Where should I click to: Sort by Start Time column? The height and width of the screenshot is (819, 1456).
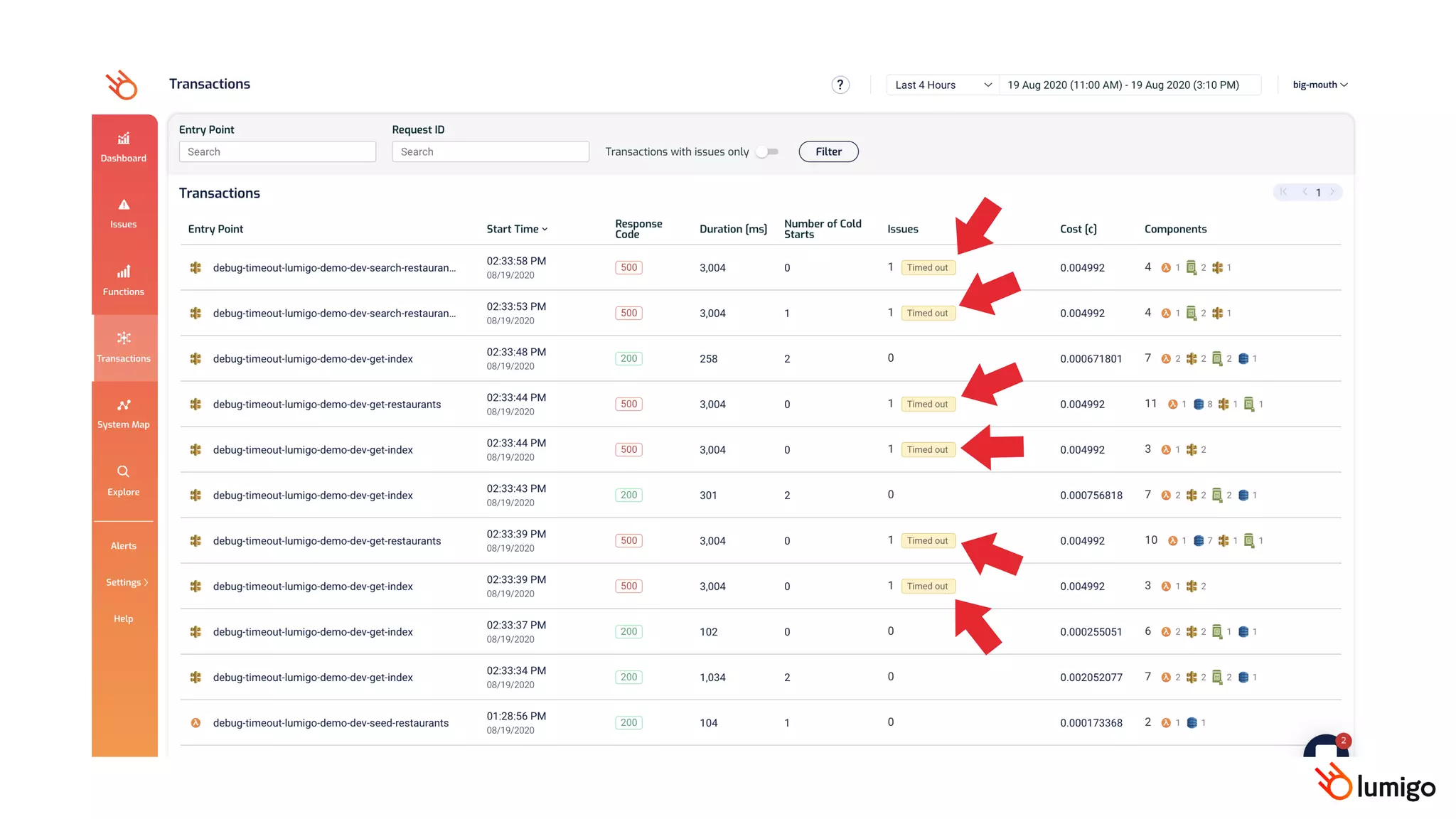[517, 229]
